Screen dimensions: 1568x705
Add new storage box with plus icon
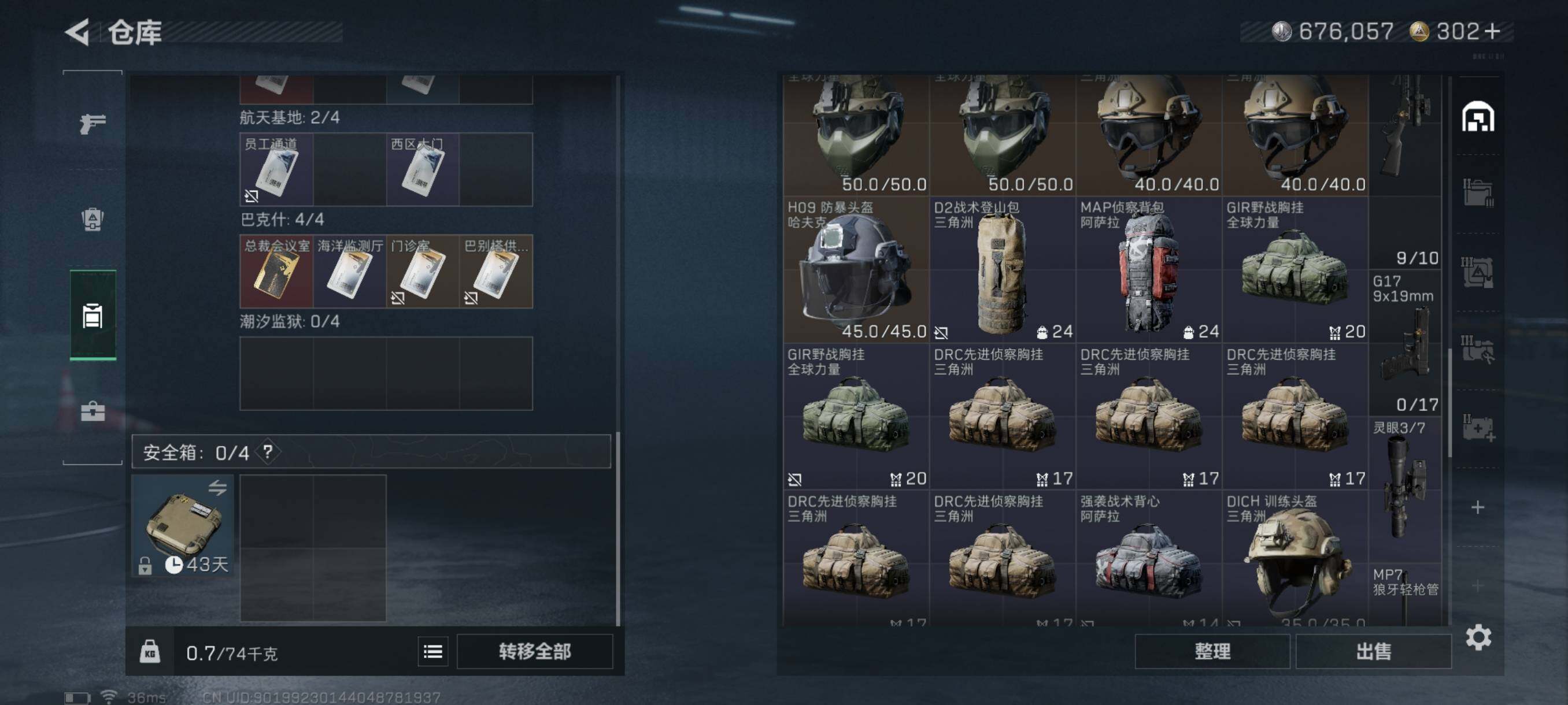tap(1477, 507)
